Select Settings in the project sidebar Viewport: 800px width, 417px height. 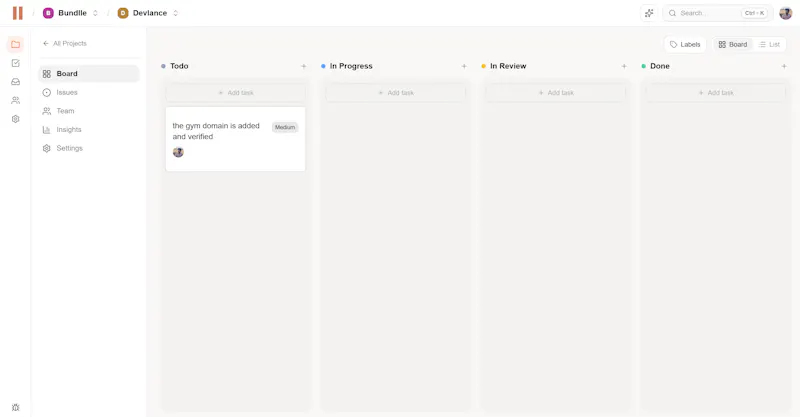pos(89,148)
